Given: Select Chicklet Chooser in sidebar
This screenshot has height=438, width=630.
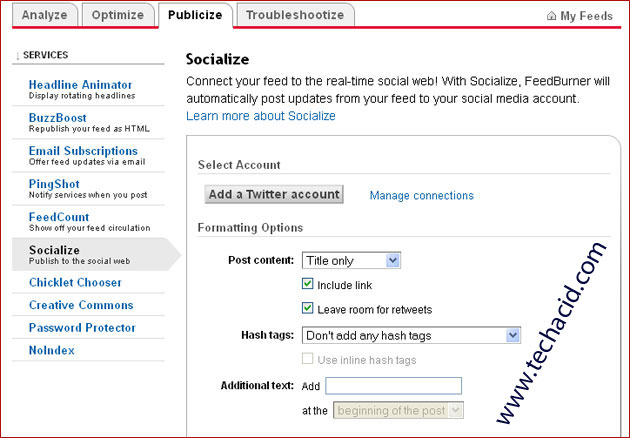Looking at the screenshot, I should tap(75, 282).
